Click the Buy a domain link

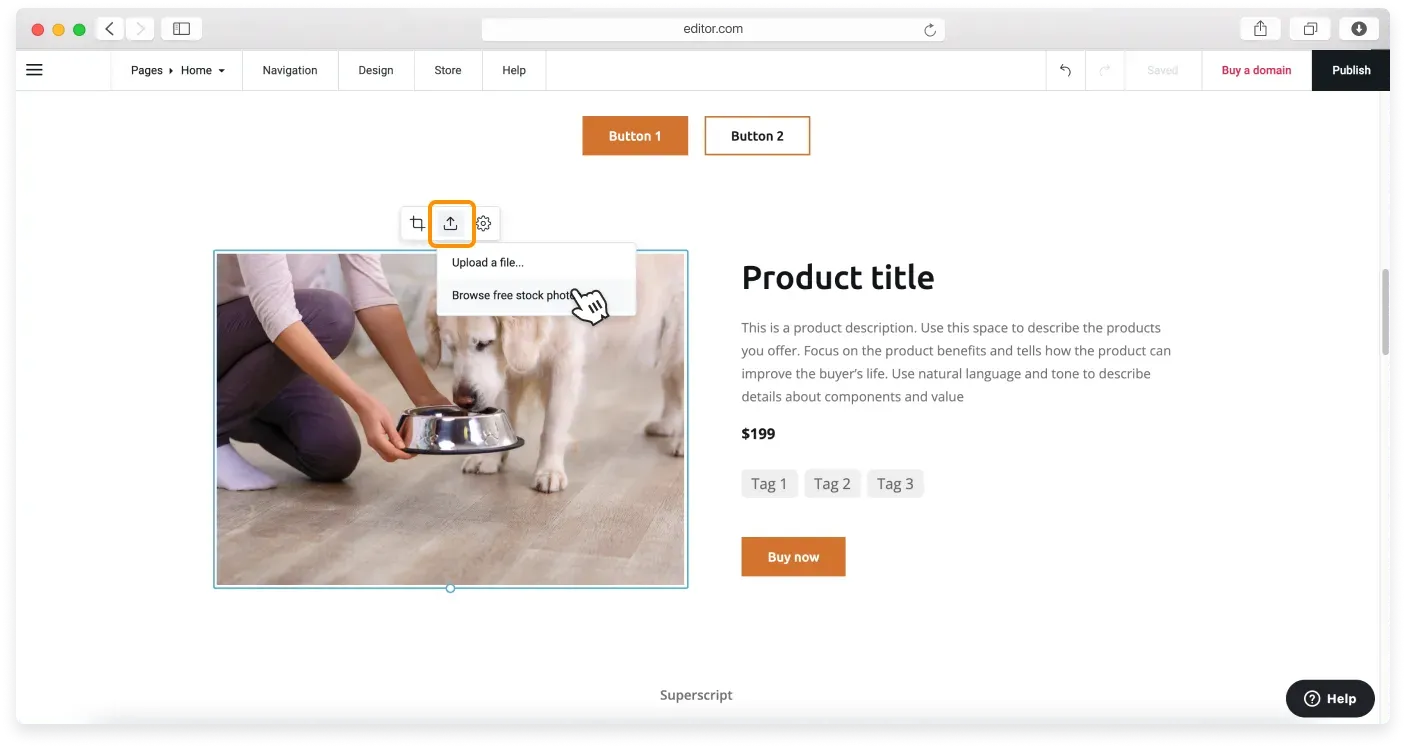tap(1256, 70)
